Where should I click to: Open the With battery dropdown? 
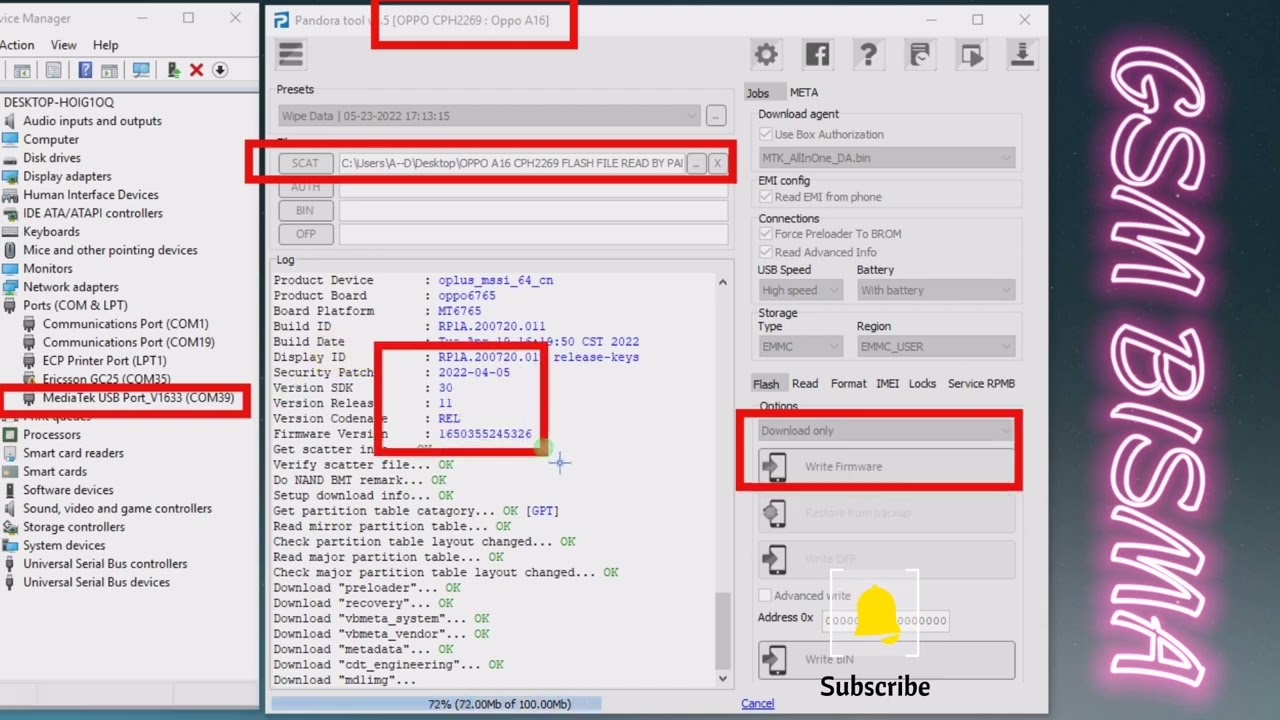936,290
